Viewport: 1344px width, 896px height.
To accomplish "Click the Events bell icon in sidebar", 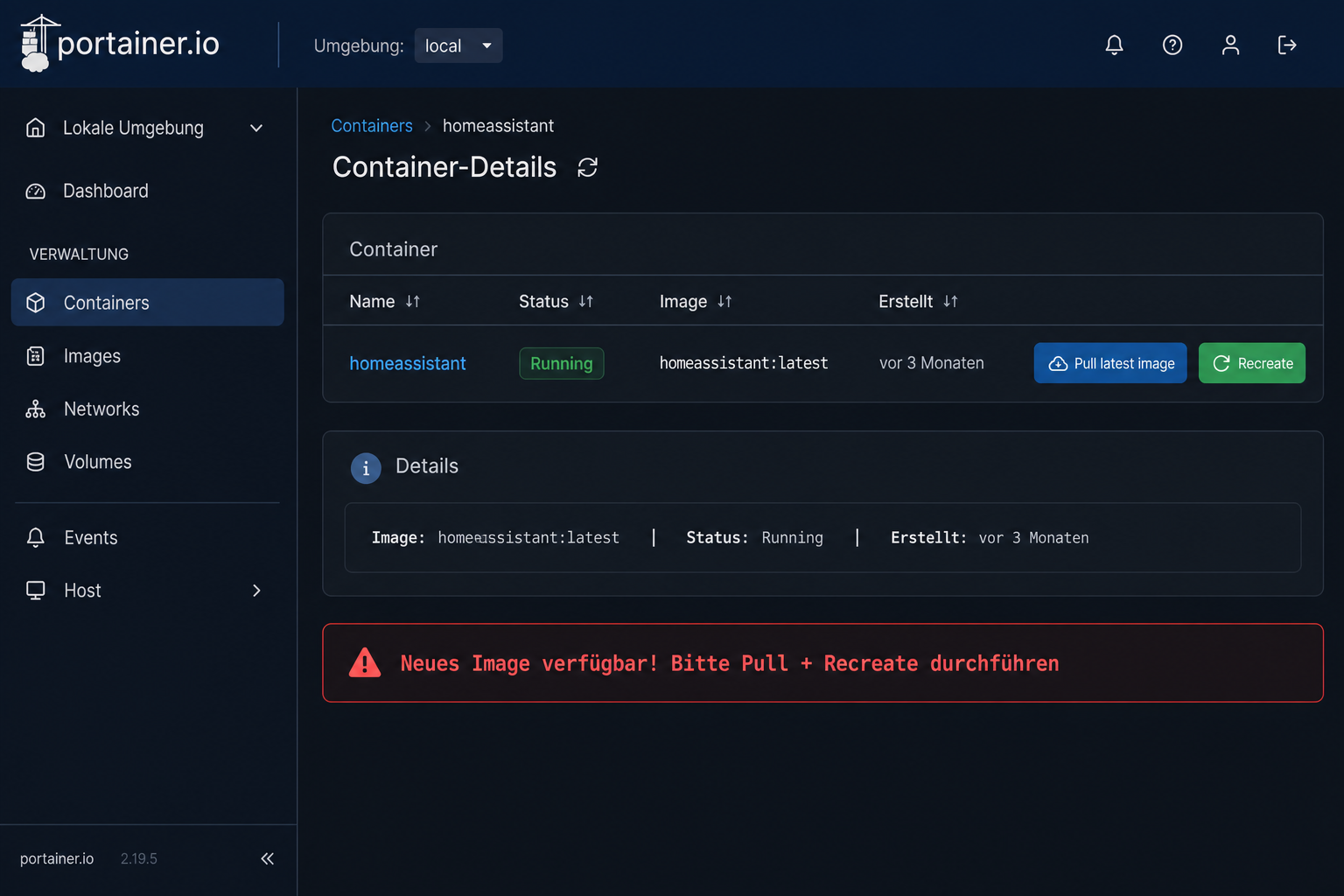I will [36, 537].
